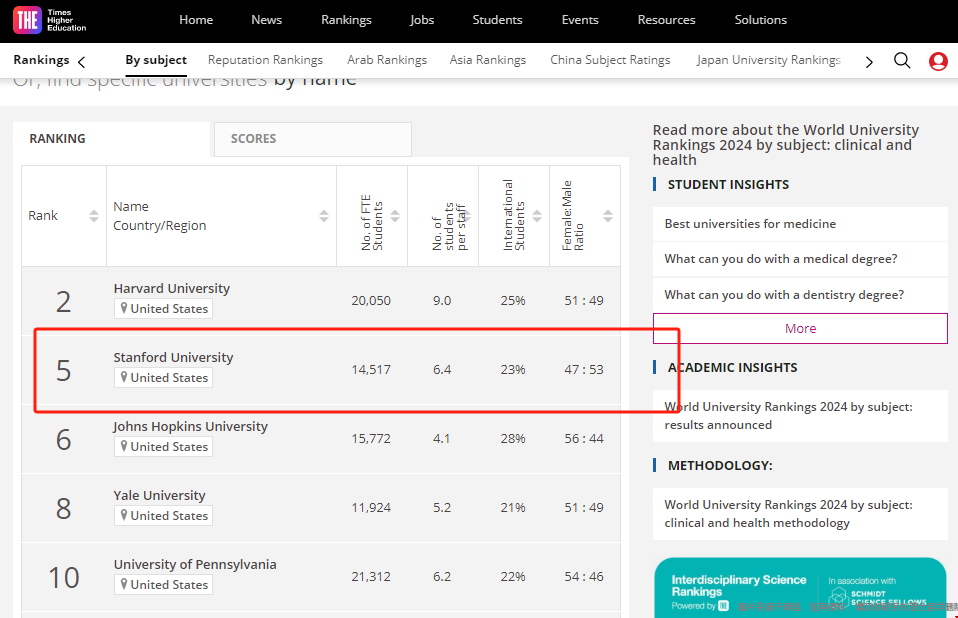Screen dimensions: 958x618
Task: Click United States tag under Pennsylvania
Action: click(x=163, y=585)
